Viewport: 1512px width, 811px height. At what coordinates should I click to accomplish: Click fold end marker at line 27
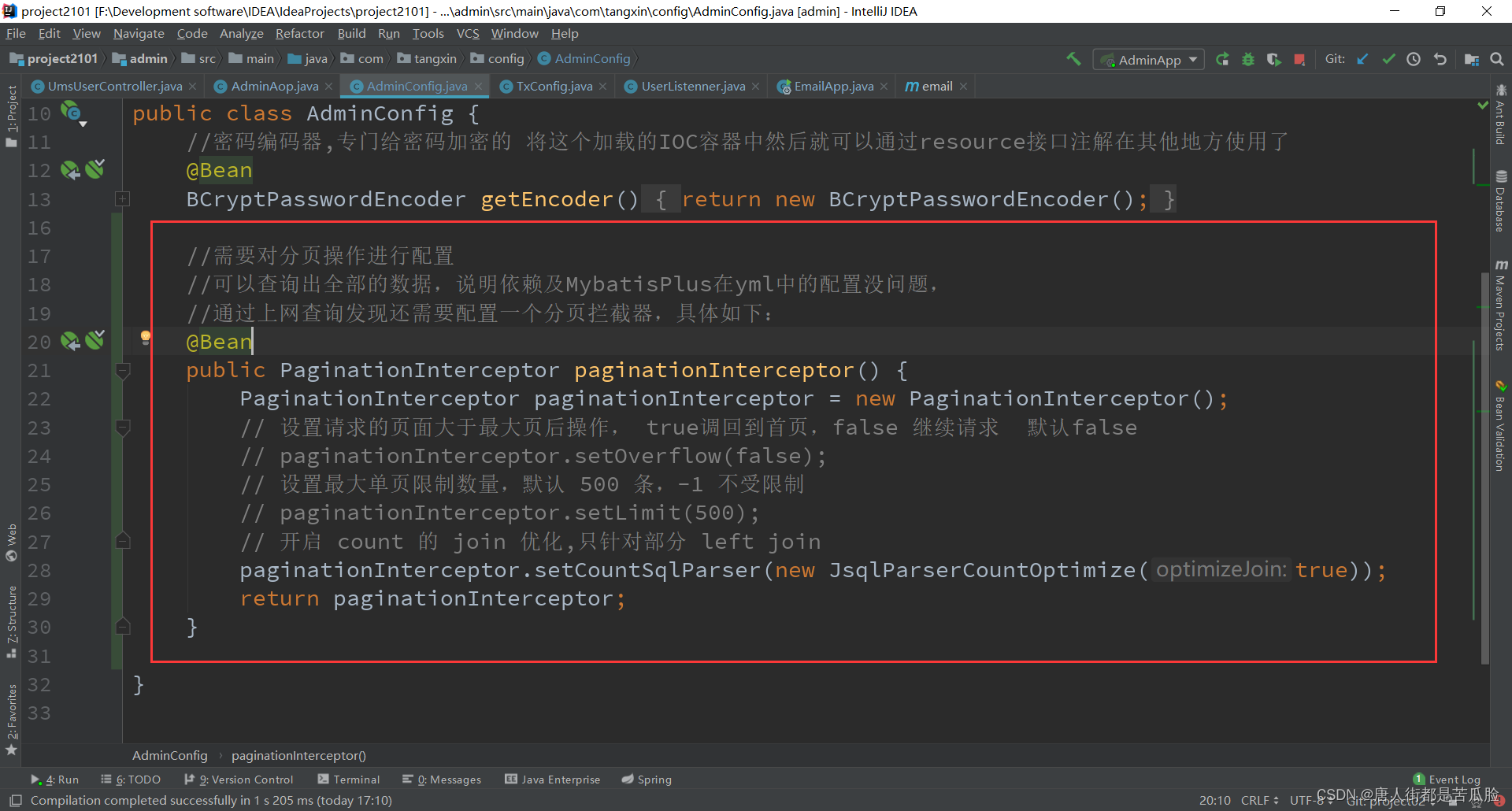[122, 541]
